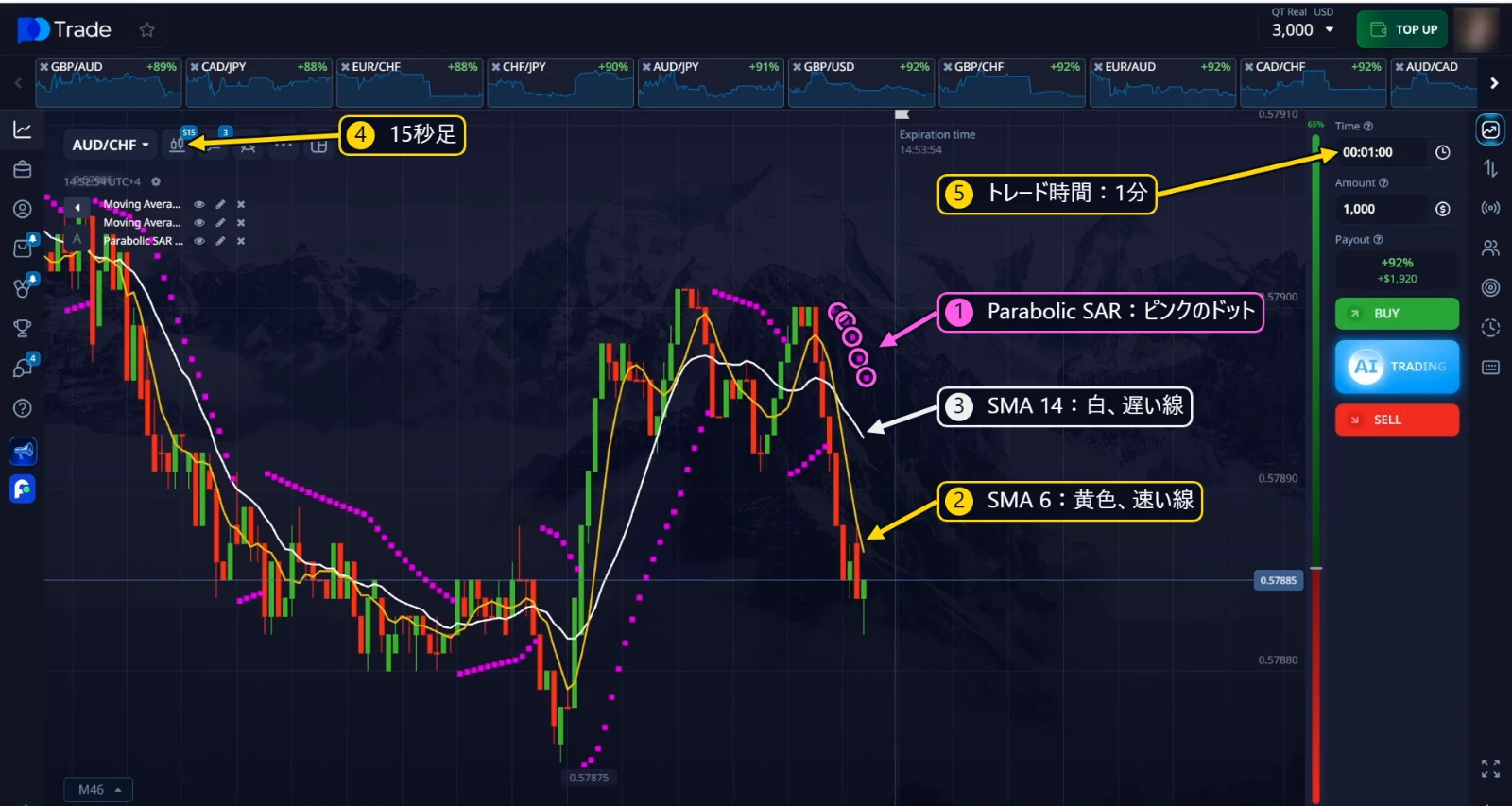Switch to the EUR/AUD asset tab
The image size is (1512, 806).
1162,82
